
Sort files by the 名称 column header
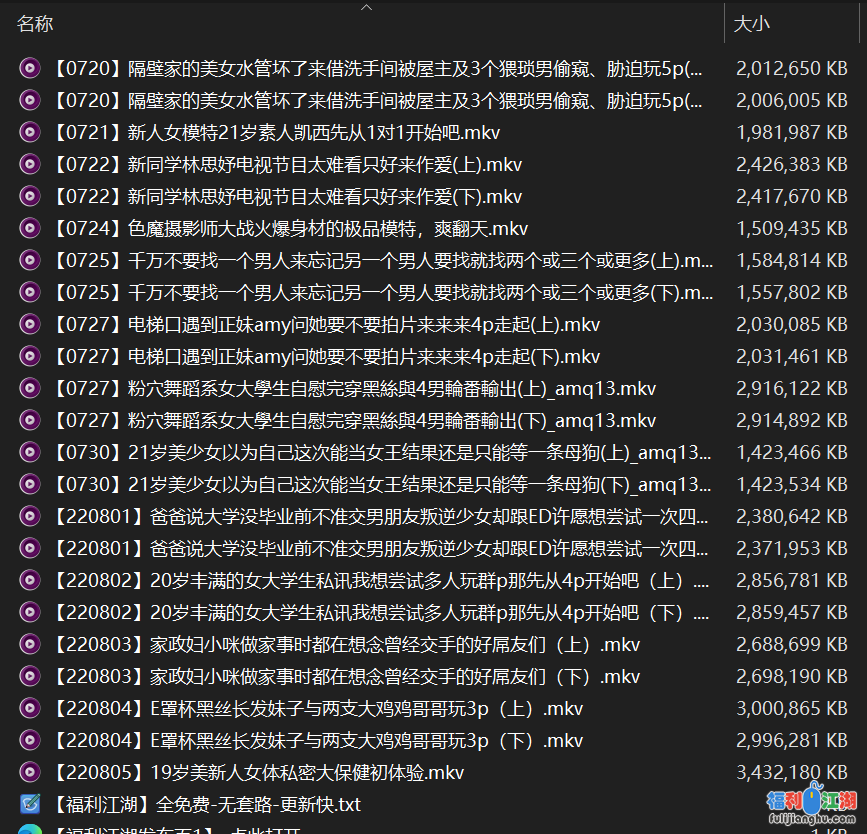[x=36, y=24]
